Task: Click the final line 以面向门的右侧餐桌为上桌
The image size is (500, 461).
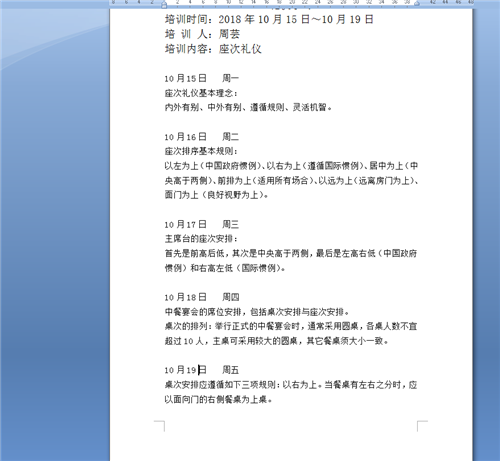Action: click(218, 399)
